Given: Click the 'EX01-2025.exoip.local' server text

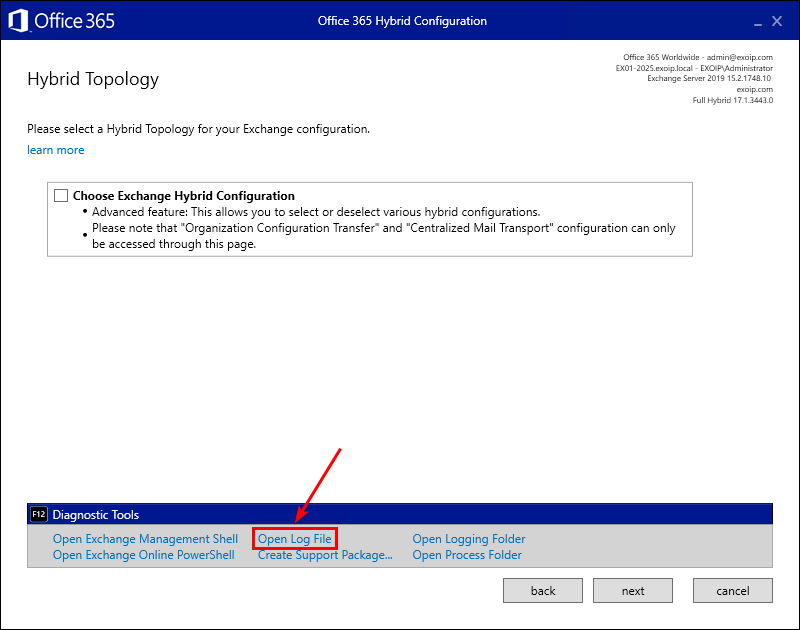Looking at the screenshot, I should click(654, 68).
